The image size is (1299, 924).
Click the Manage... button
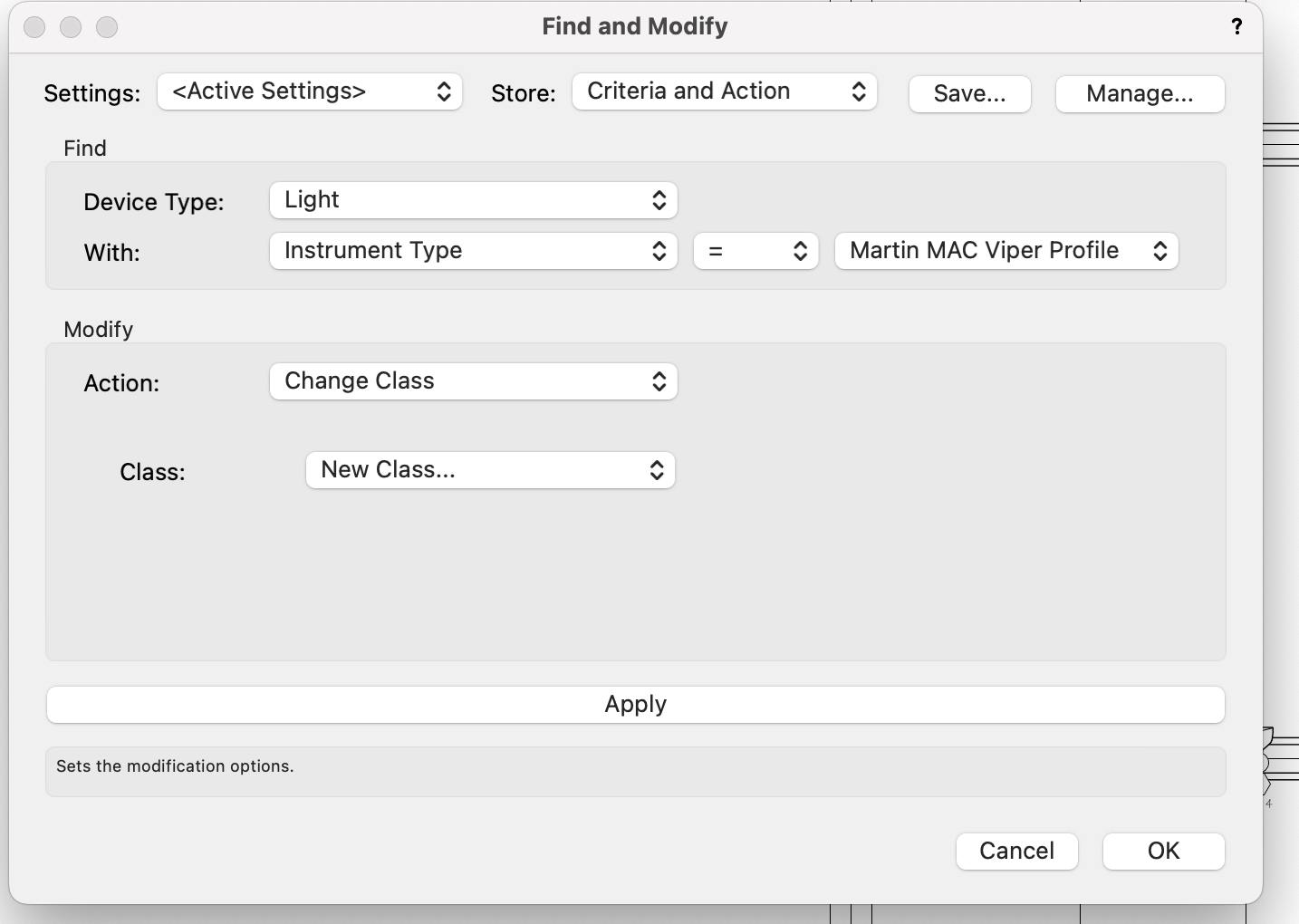pos(1140,94)
